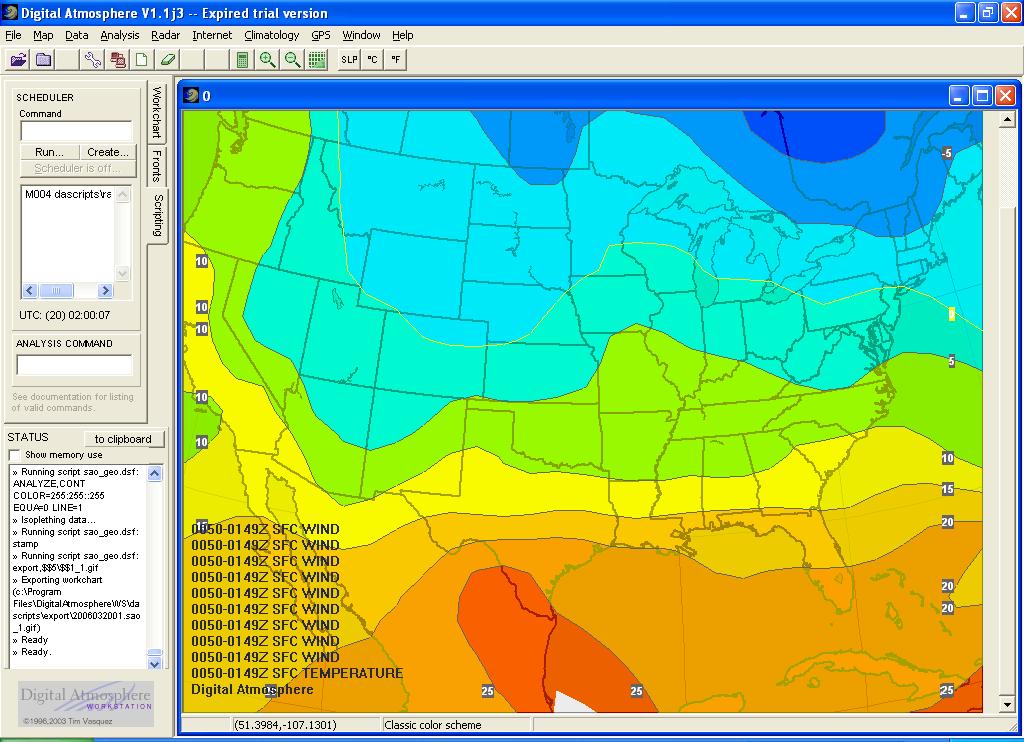Screen dimensions: 1024x742
Task: Focus the Analysis Command input field
Action: pos(74,364)
